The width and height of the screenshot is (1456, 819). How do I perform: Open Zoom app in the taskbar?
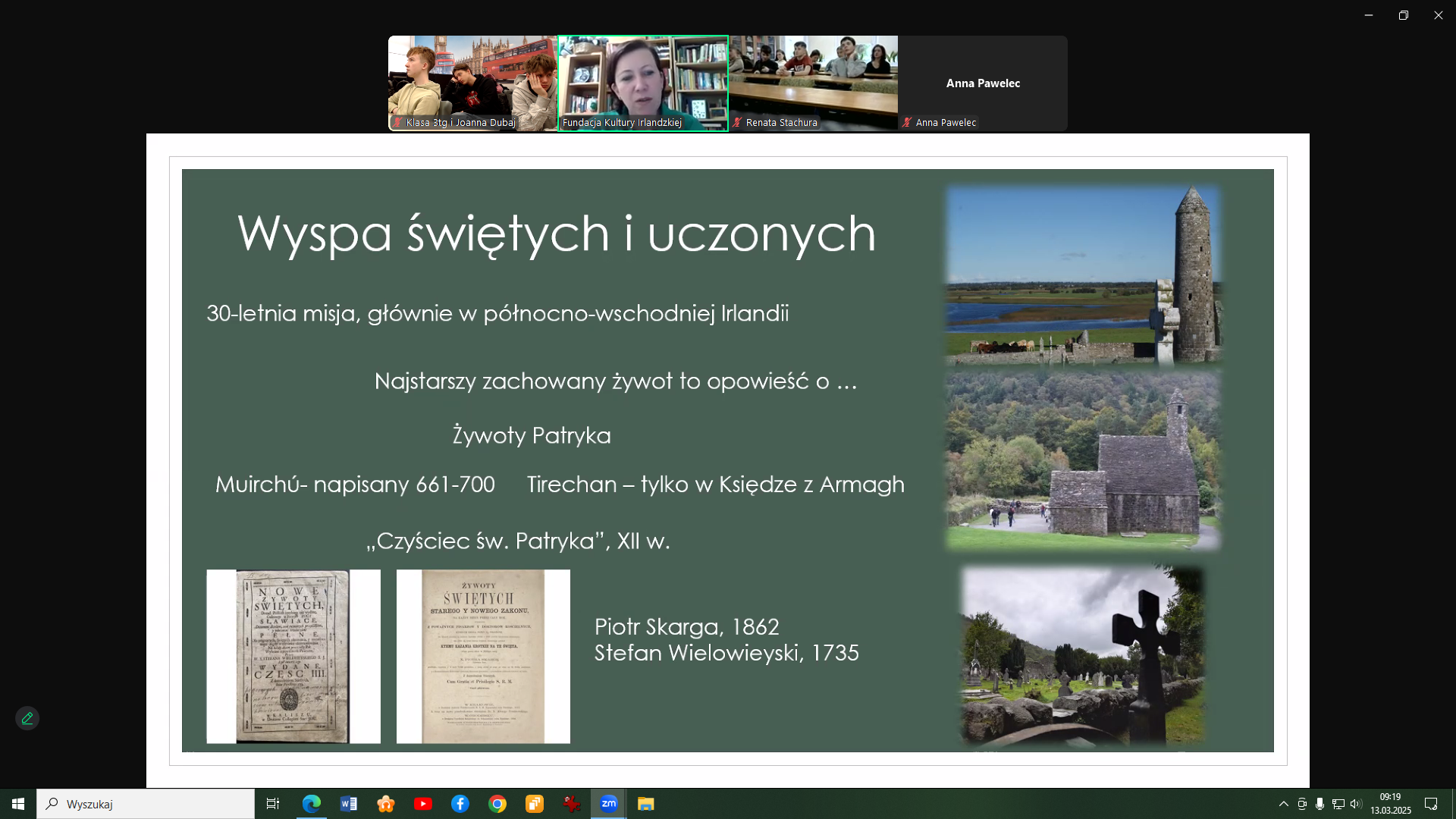pos(608,804)
